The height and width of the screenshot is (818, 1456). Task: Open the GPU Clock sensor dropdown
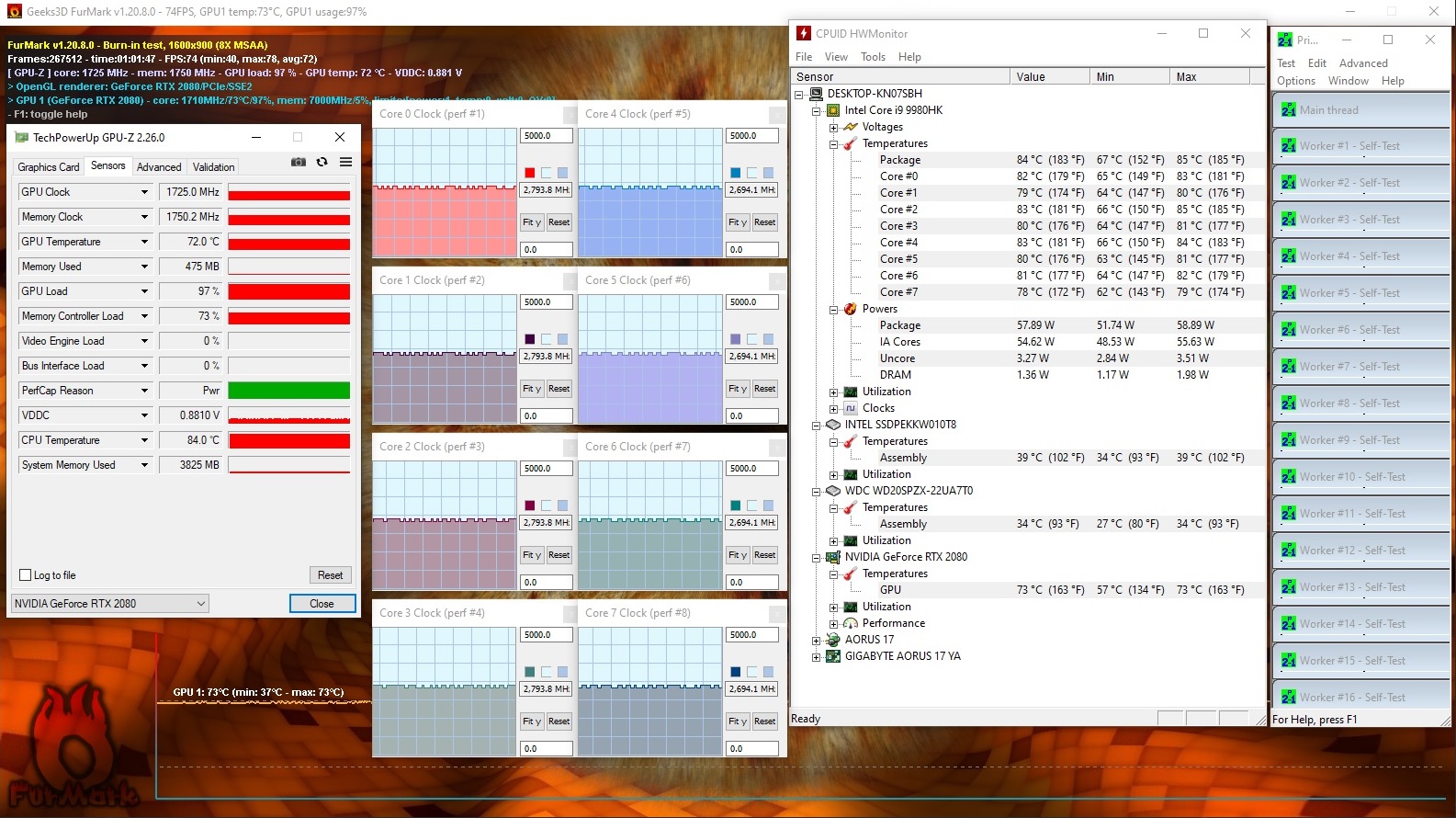[144, 192]
